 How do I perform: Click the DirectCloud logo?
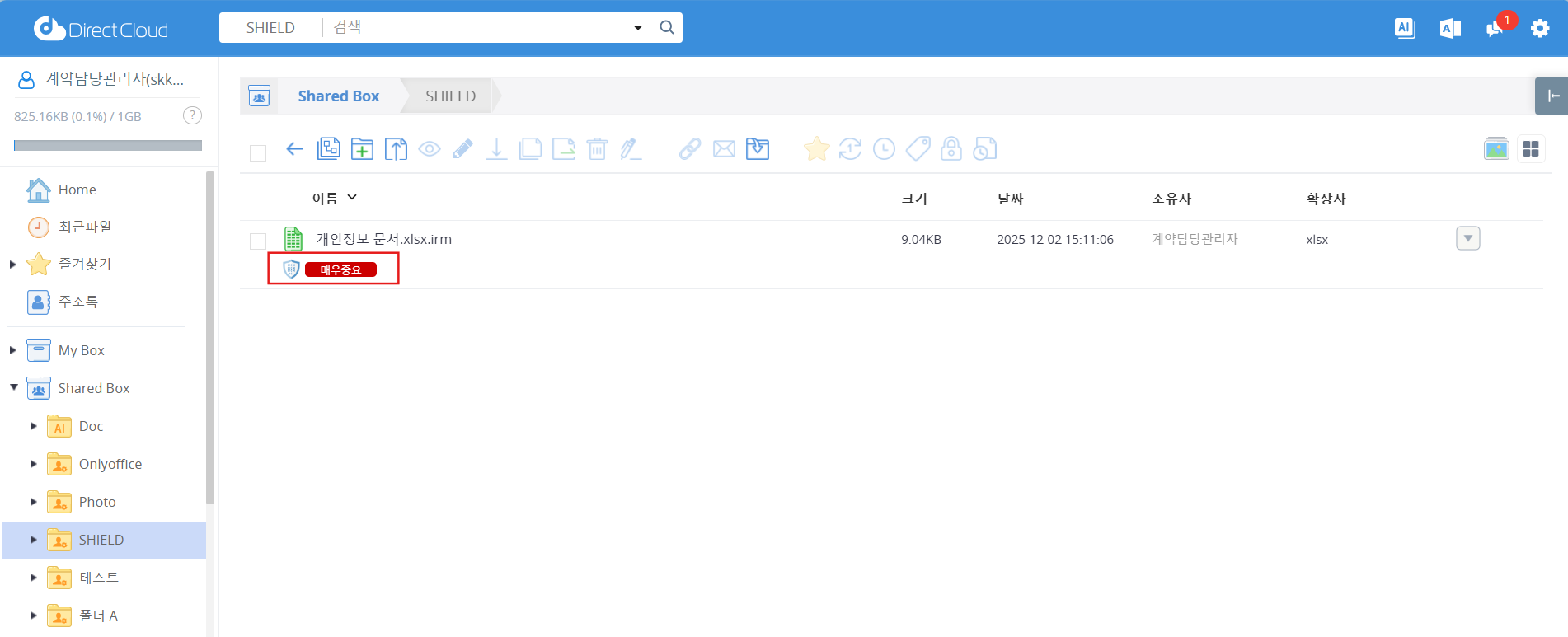click(x=101, y=29)
